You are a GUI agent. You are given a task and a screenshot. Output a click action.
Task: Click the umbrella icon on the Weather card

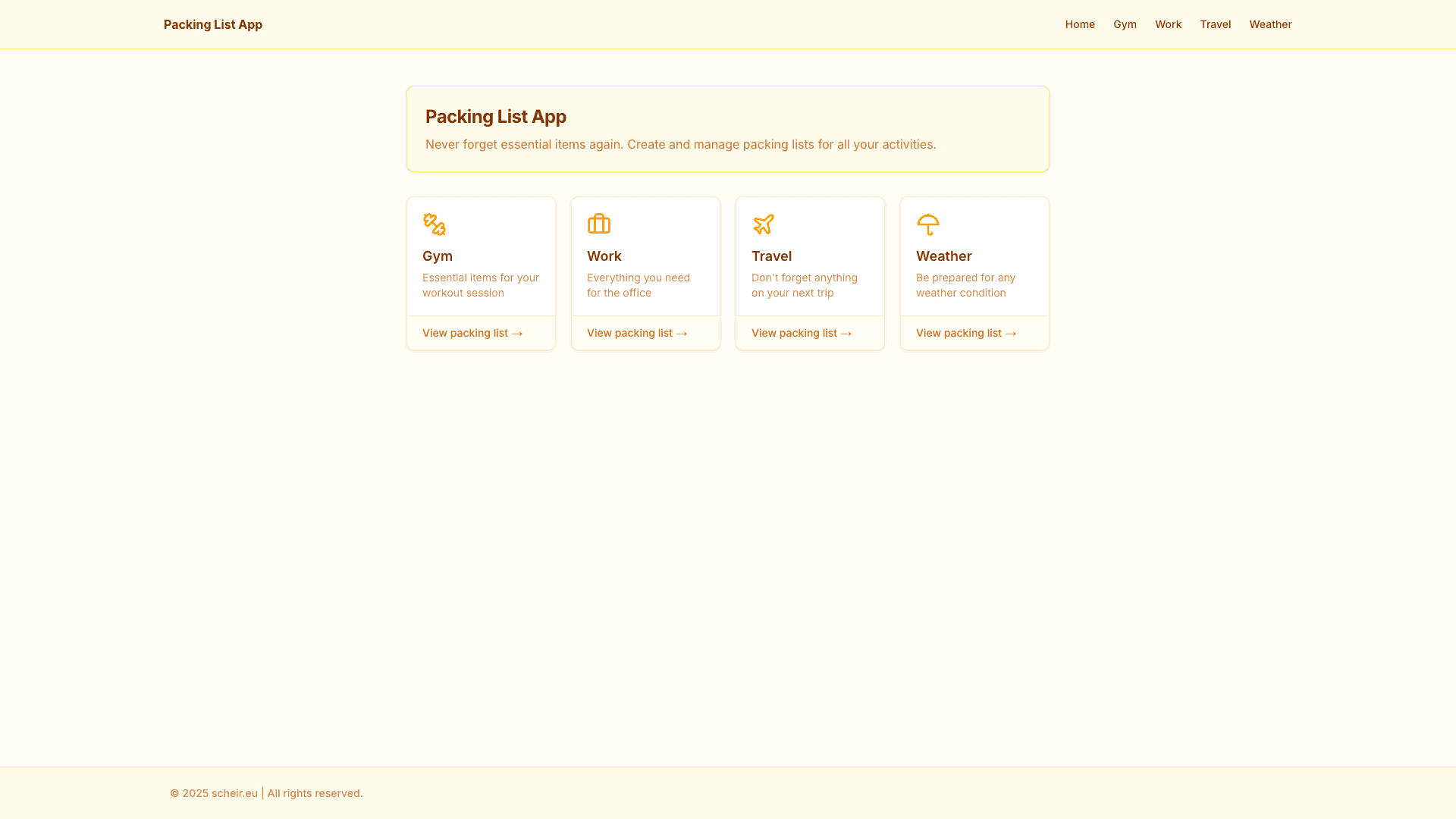click(x=927, y=224)
